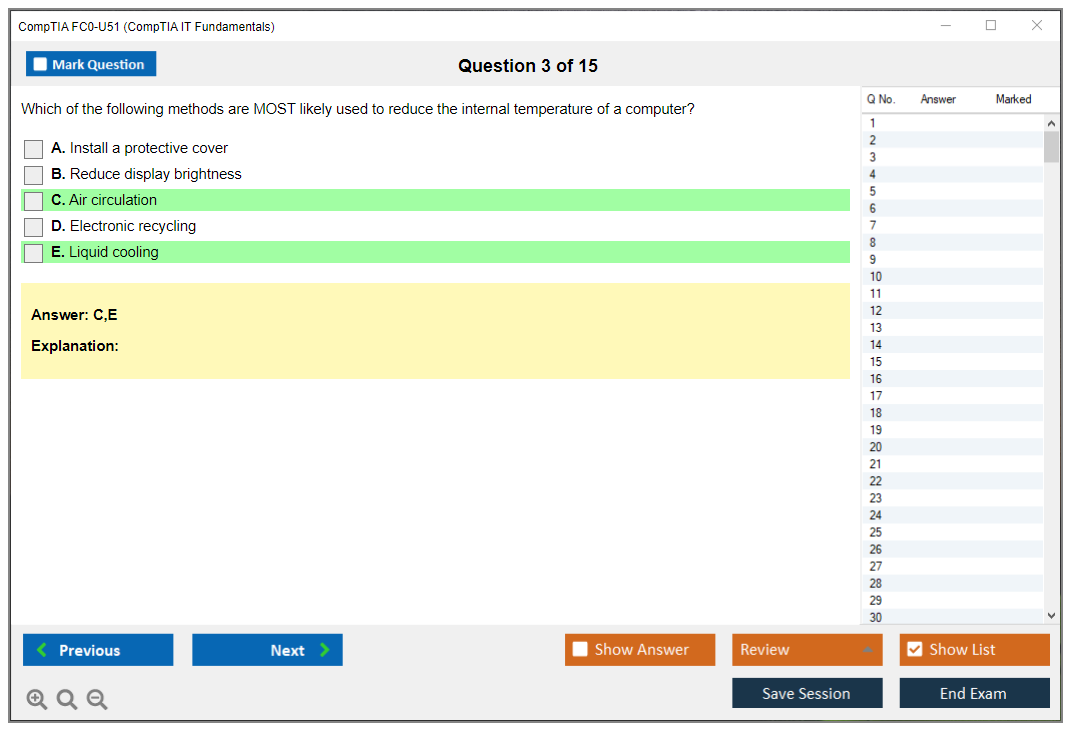
Task: Click the End Exam button
Action: pos(974,693)
